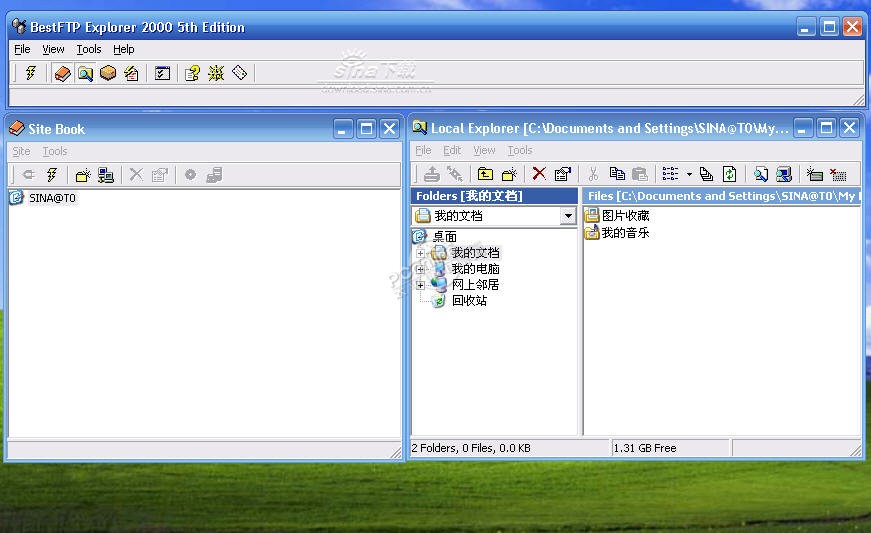Click the diagonal transfer arrows icon in Local Explorer

(x=455, y=174)
